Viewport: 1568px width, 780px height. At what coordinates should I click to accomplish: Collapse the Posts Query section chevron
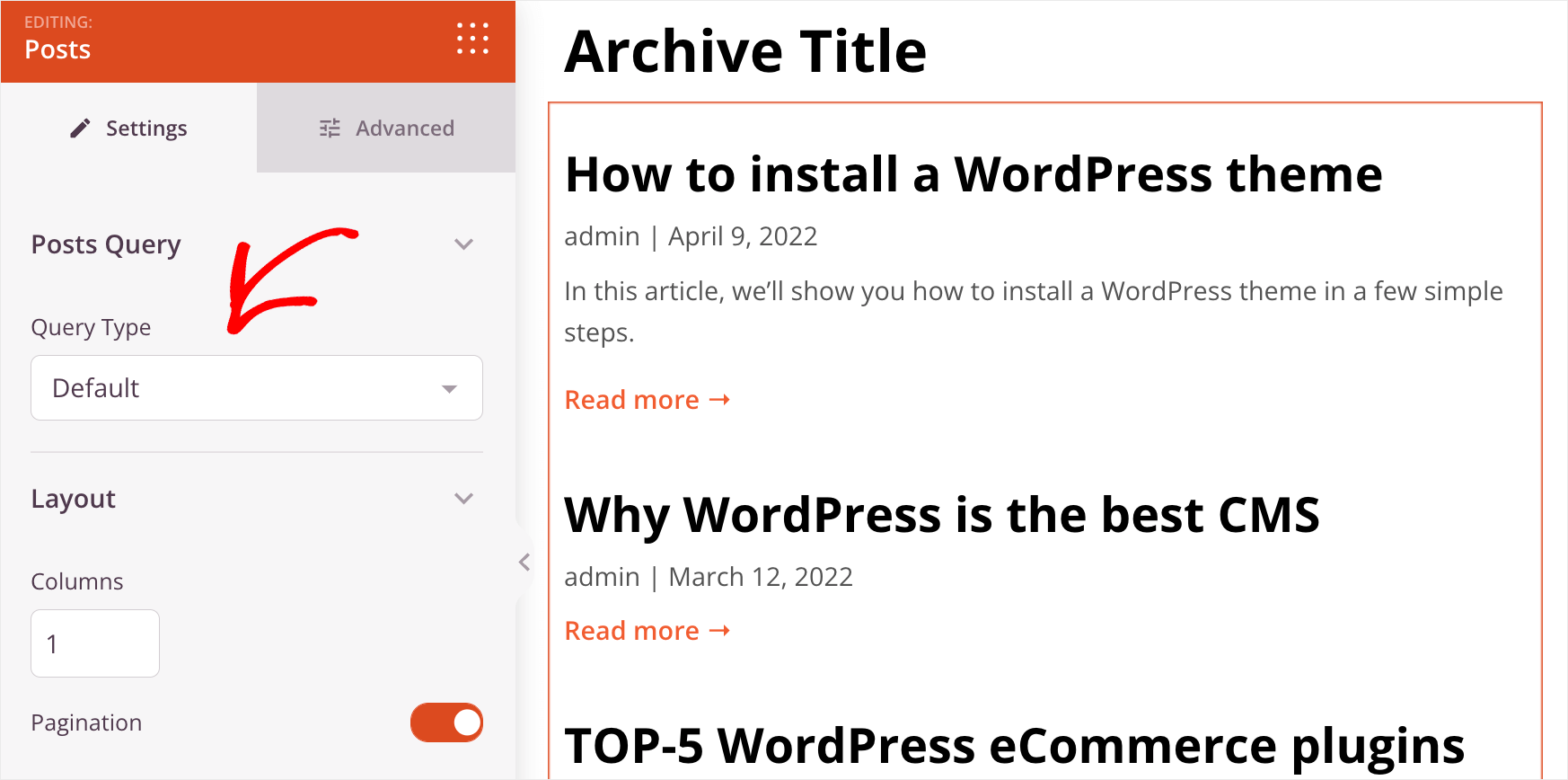point(463,244)
